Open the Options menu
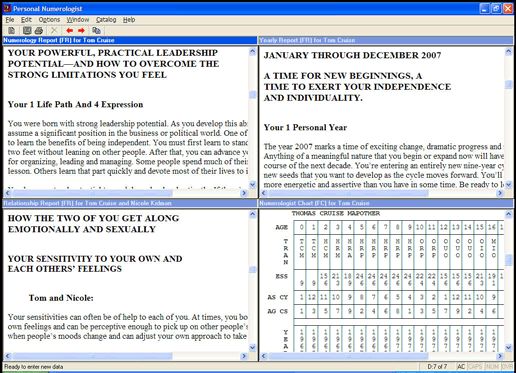Screen dimensions: 516x373 click(49, 20)
